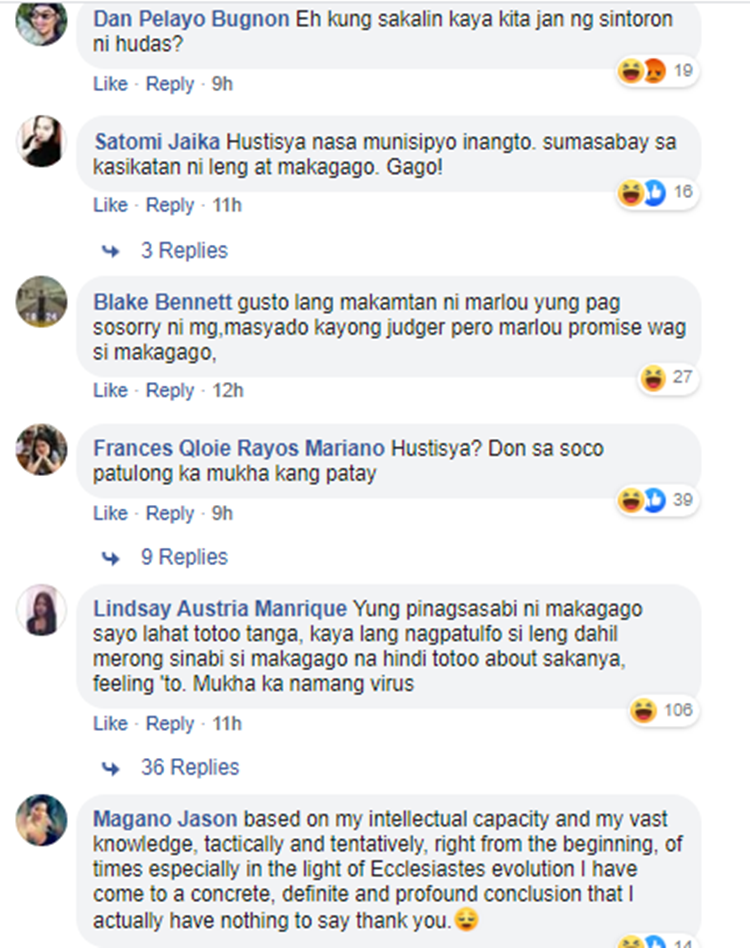Click Satomi Jaika's profile picture
Screen dimensions: 750x948
(41, 141)
